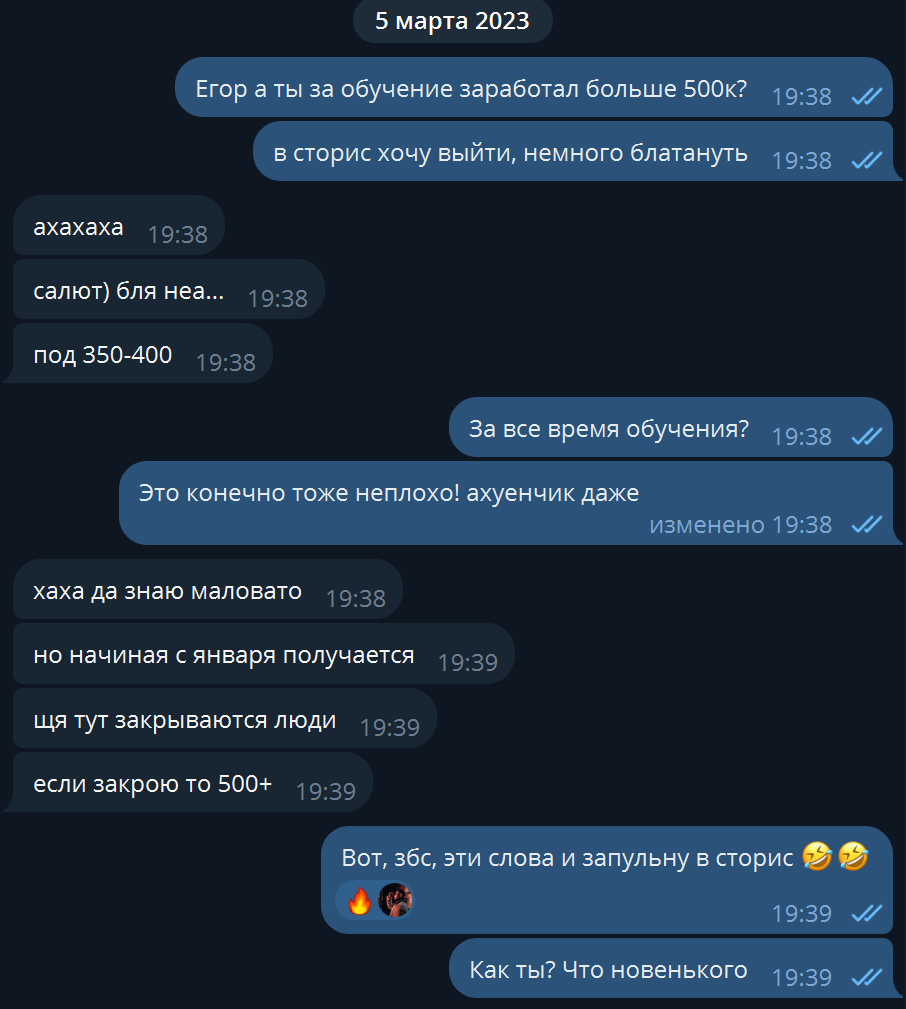Image resolution: width=906 pixels, height=1009 pixels.
Task: Click read checkmarks on the 500к question message
Action: pyautogui.click(x=867, y=97)
